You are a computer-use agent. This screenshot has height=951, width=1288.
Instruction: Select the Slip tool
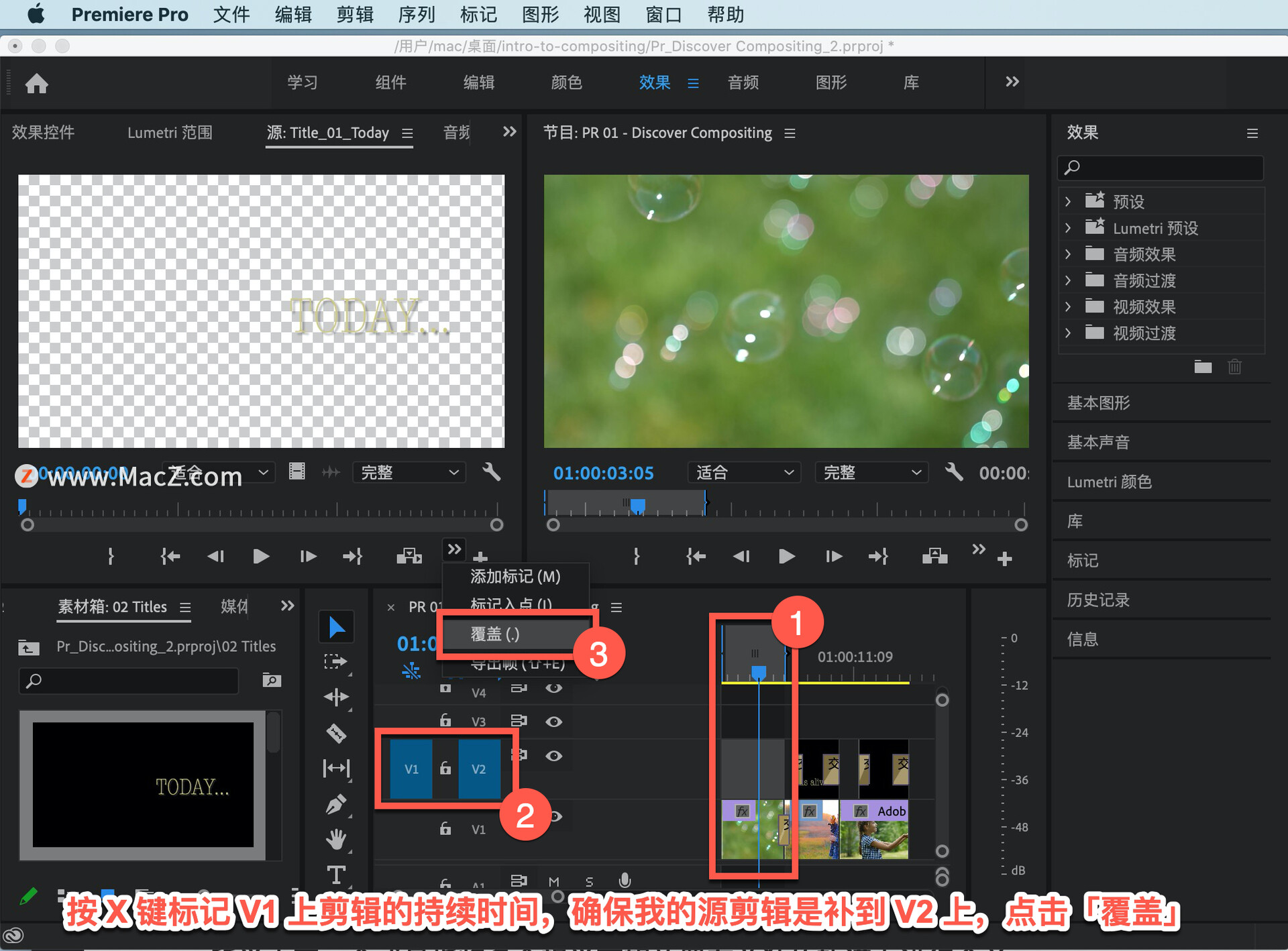pos(336,768)
